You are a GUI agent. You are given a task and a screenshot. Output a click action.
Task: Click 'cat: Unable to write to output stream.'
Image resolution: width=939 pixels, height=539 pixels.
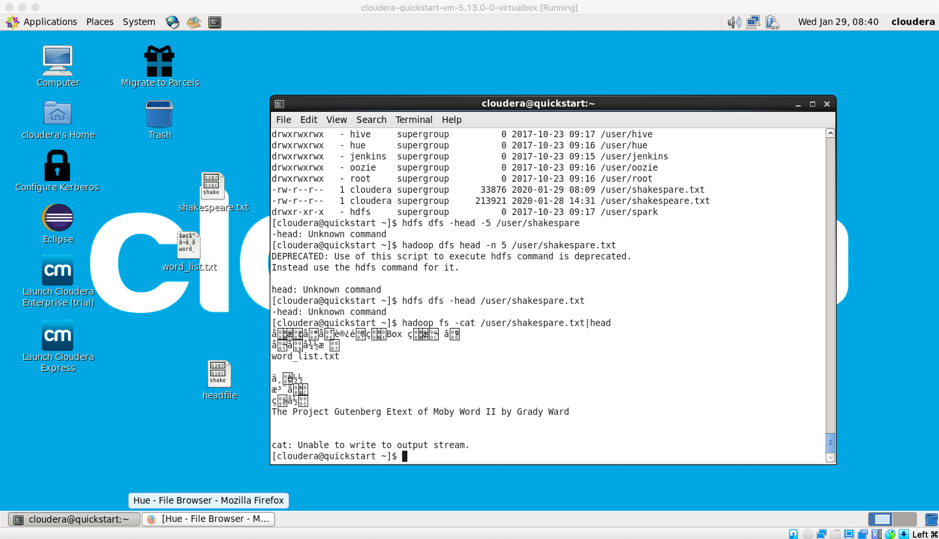click(x=370, y=445)
